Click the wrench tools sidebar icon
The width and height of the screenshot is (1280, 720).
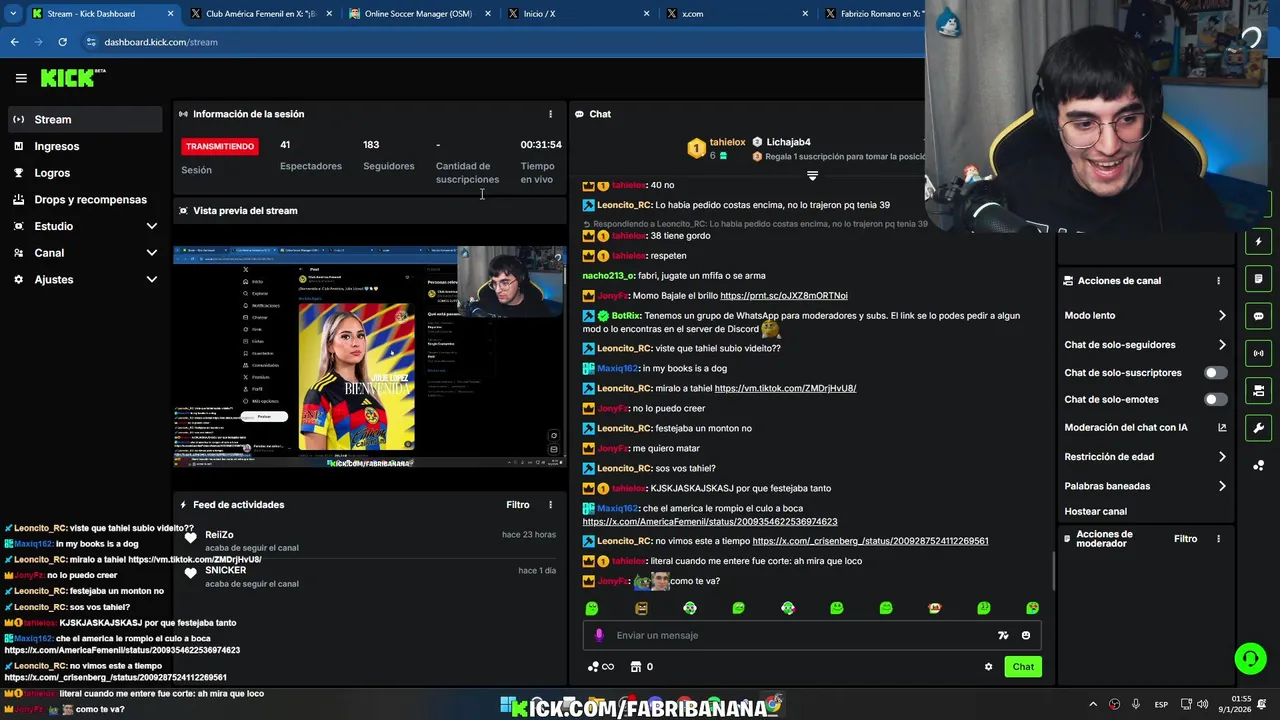1258,428
